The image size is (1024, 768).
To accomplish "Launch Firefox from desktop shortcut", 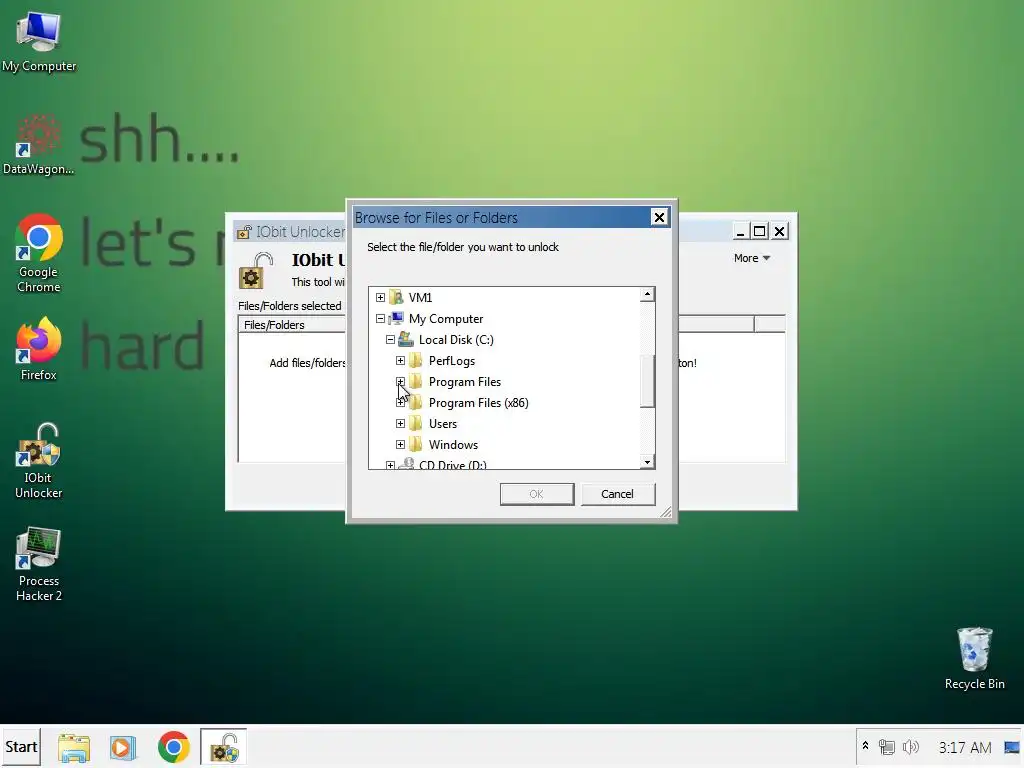I will [x=39, y=349].
